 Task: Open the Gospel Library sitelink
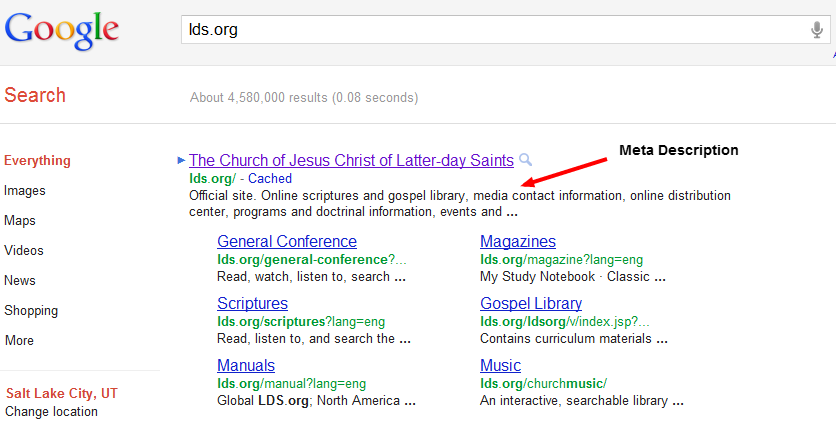[x=530, y=303]
